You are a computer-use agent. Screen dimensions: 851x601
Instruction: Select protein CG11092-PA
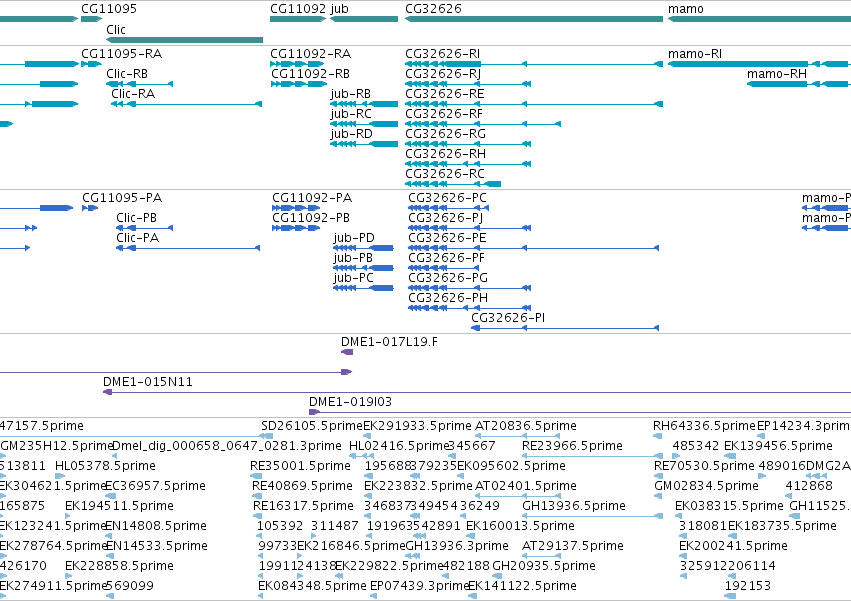pos(296,208)
